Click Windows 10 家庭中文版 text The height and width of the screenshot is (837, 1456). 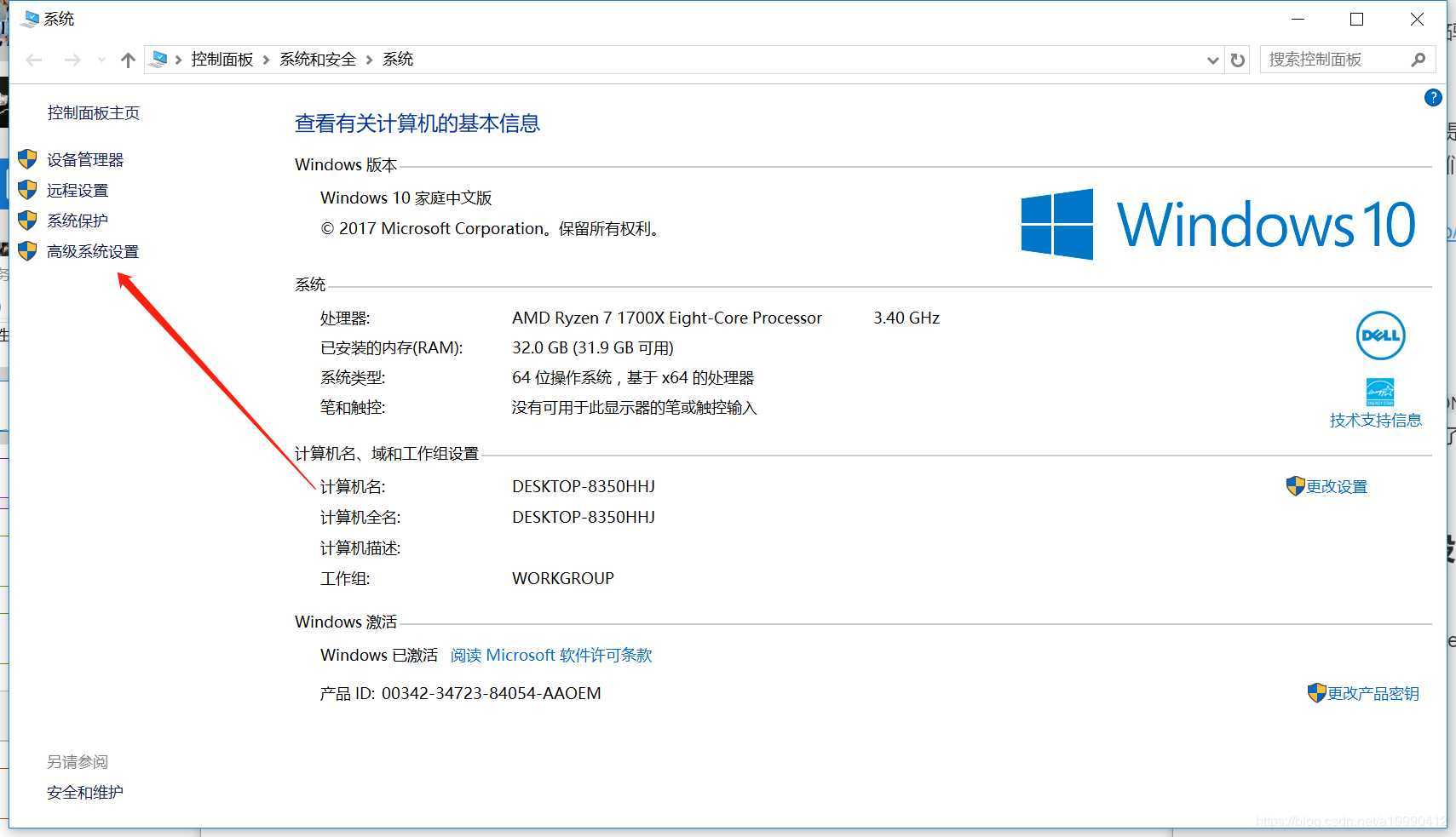406,198
